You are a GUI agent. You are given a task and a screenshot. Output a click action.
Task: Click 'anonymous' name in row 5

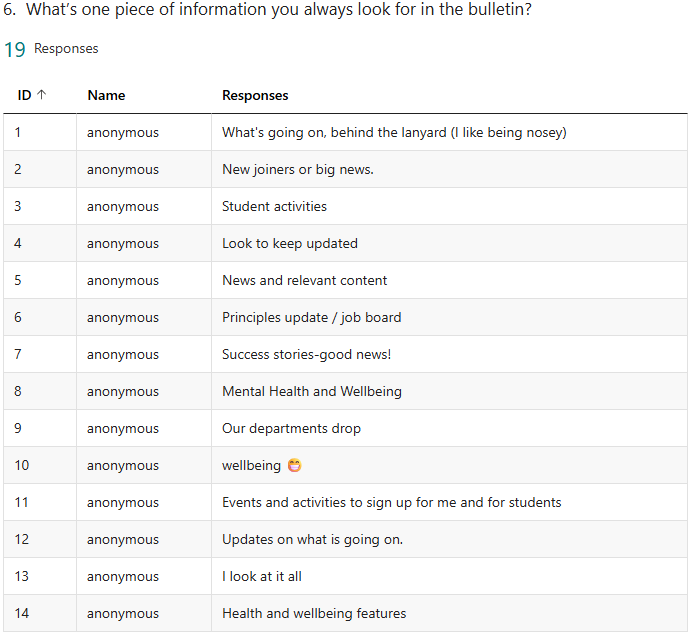122,281
